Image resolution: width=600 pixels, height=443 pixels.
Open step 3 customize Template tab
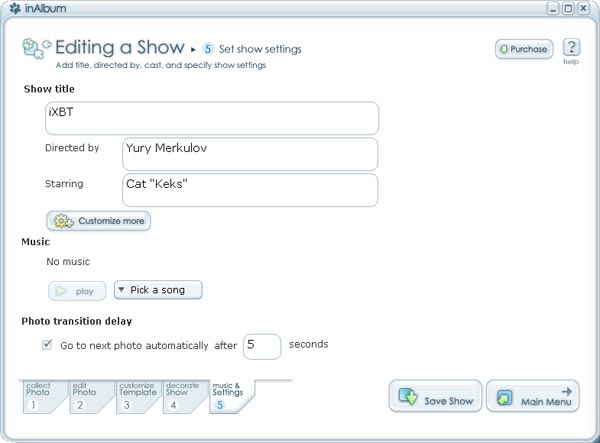[x=136, y=397]
